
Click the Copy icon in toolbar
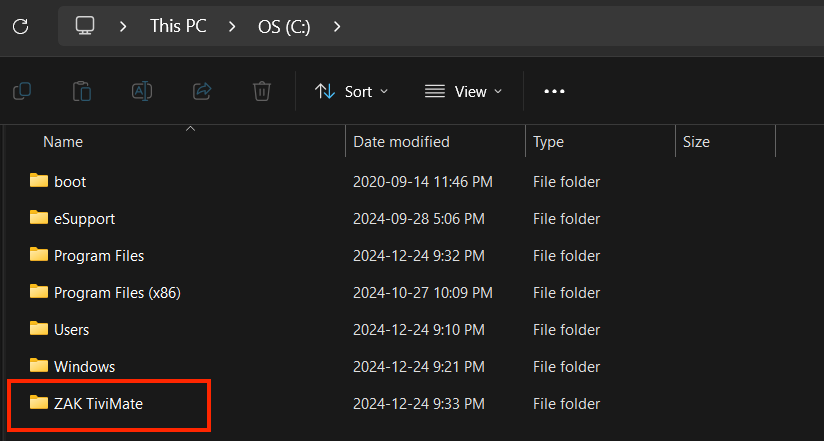pyautogui.click(x=22, y=91)
